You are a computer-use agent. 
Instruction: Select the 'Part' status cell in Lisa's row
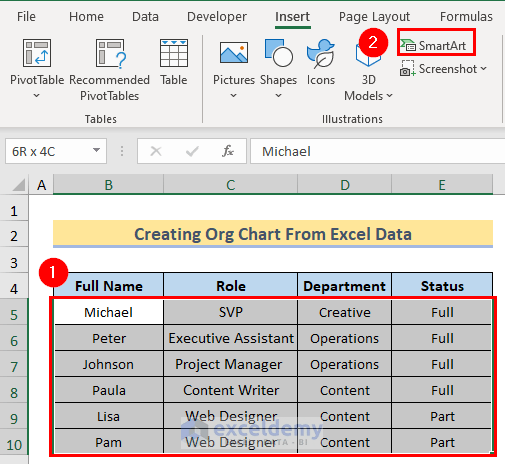click(442, 416)
